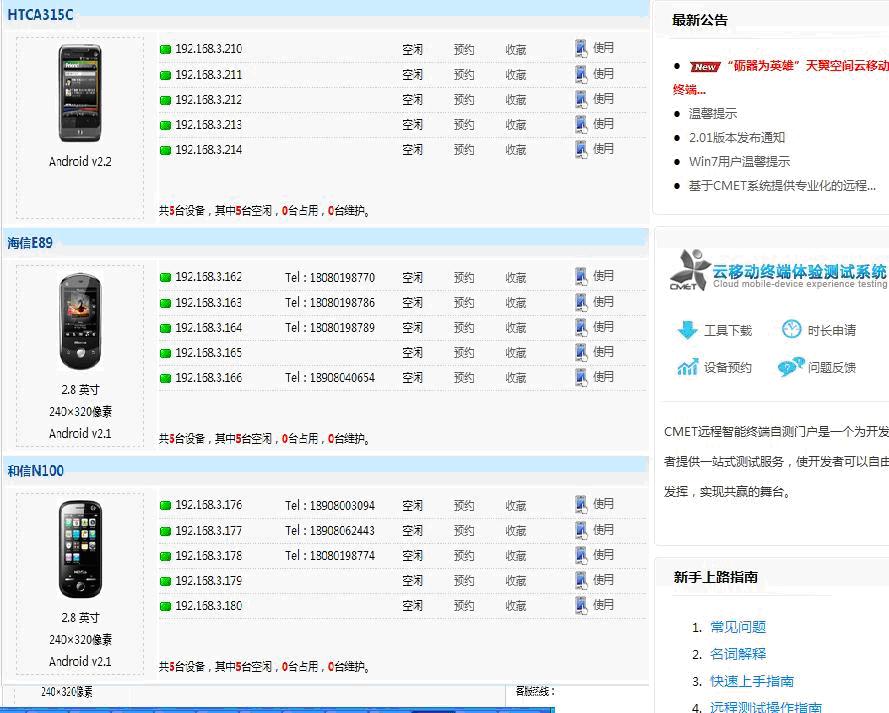The width and height of the screenshot is (889, 713).
Task: Click the green status indicator for 192.168.3.210
Action: point(166,49)
